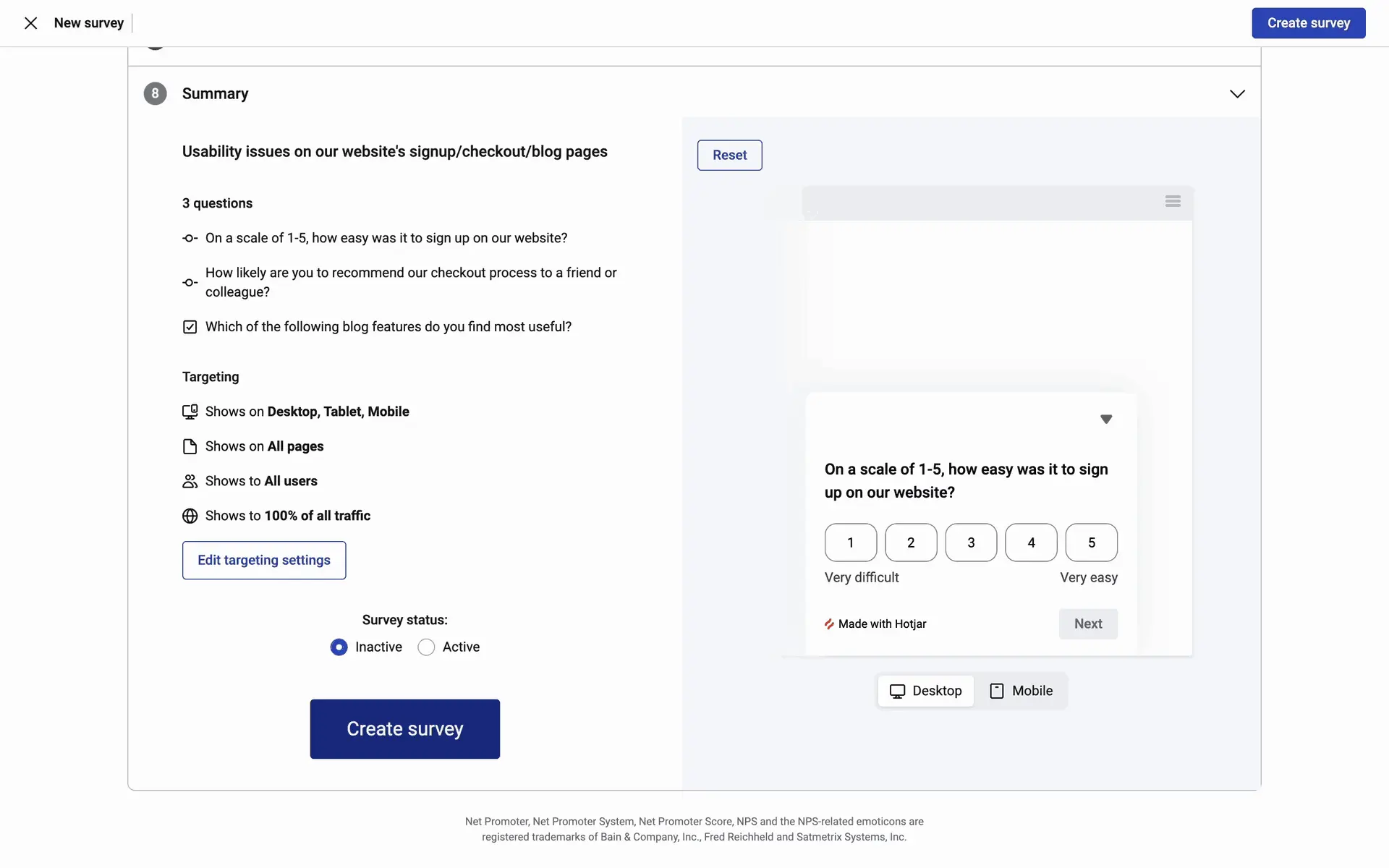
Task: Switch preview to Mobile view
Action: pos(1021,691)
